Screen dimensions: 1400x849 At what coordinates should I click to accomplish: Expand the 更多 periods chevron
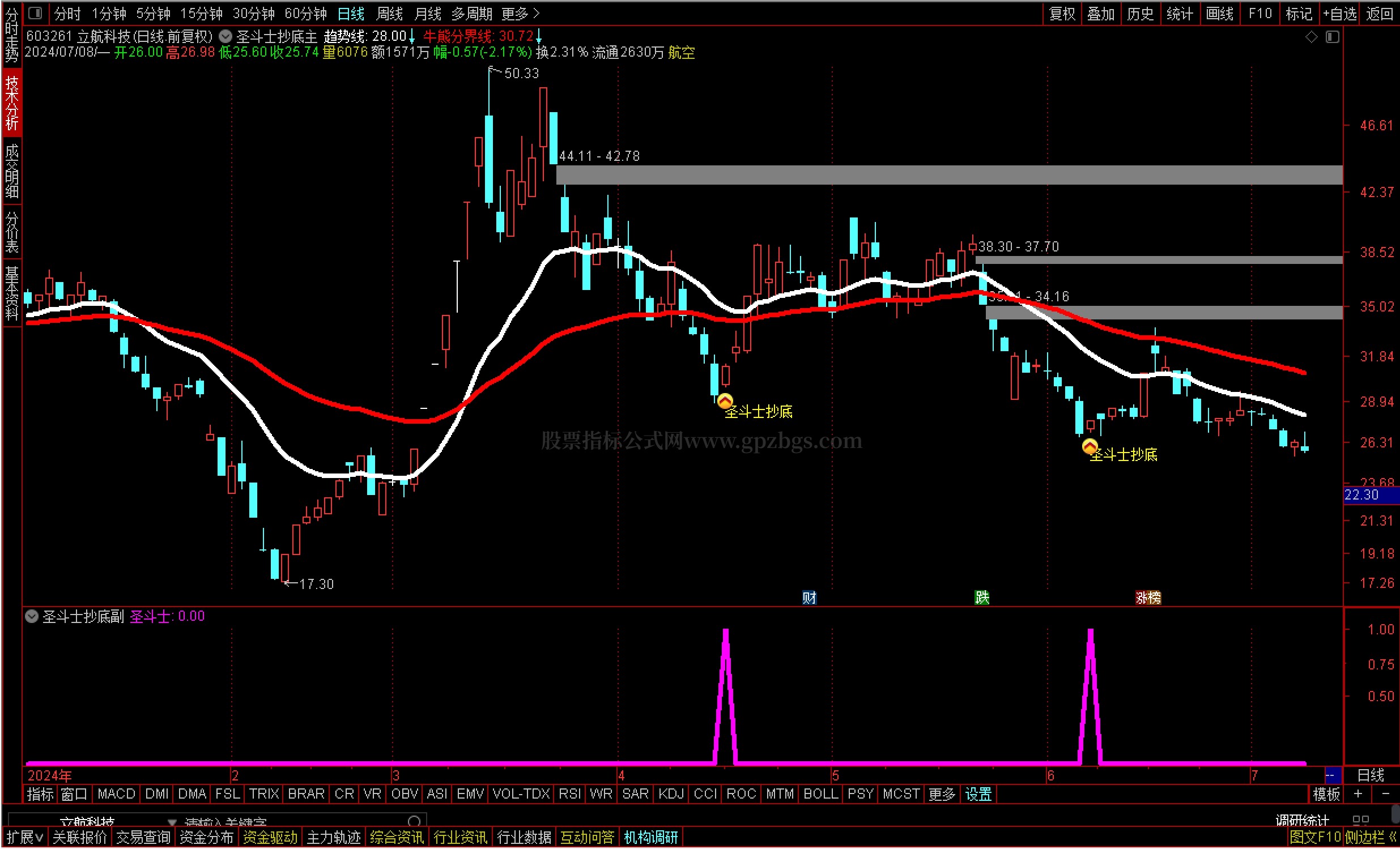click(537, 14)
